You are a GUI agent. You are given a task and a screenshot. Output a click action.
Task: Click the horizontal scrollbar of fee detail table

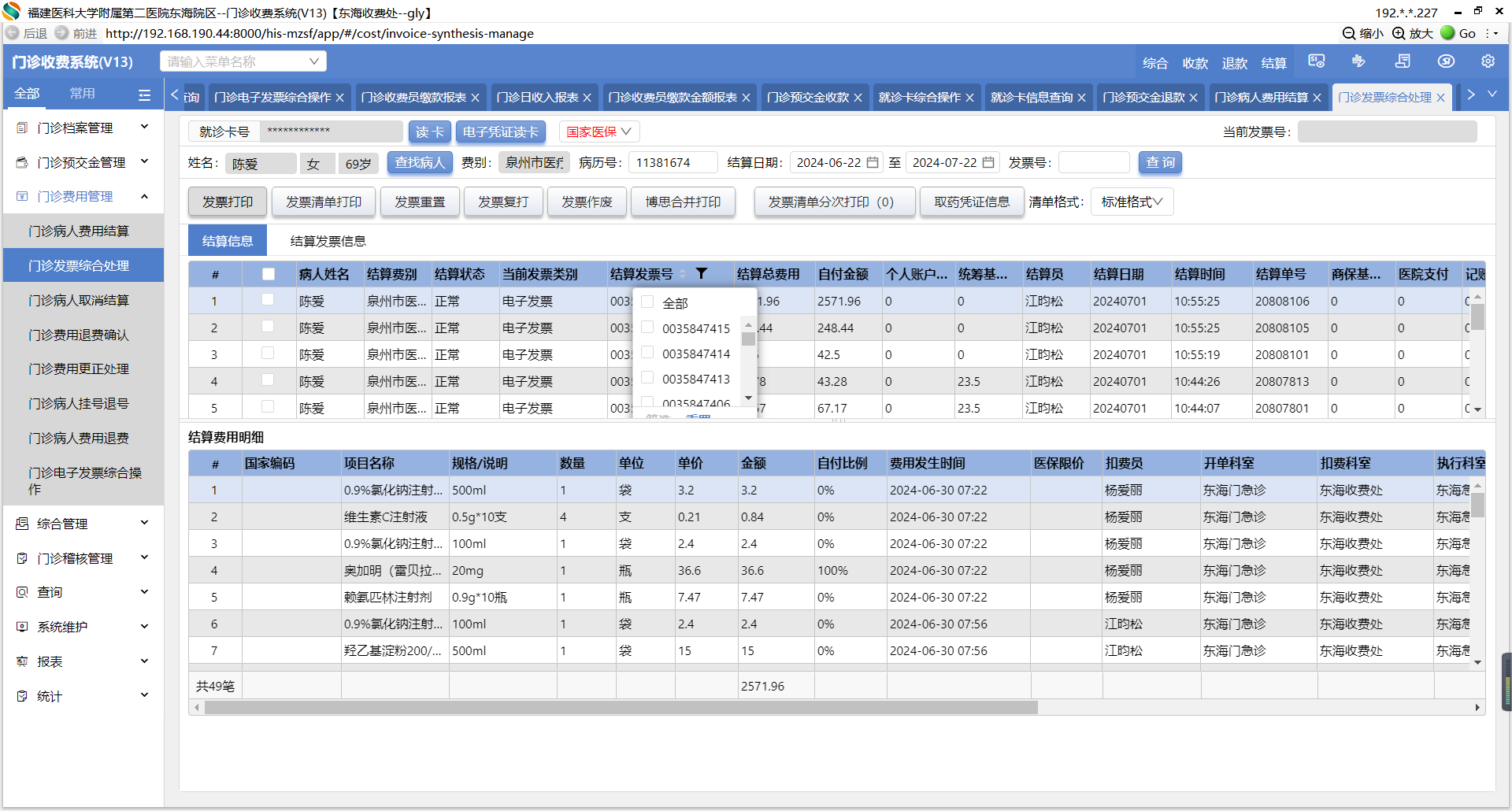pyautogui.click(x=621, y=707)
